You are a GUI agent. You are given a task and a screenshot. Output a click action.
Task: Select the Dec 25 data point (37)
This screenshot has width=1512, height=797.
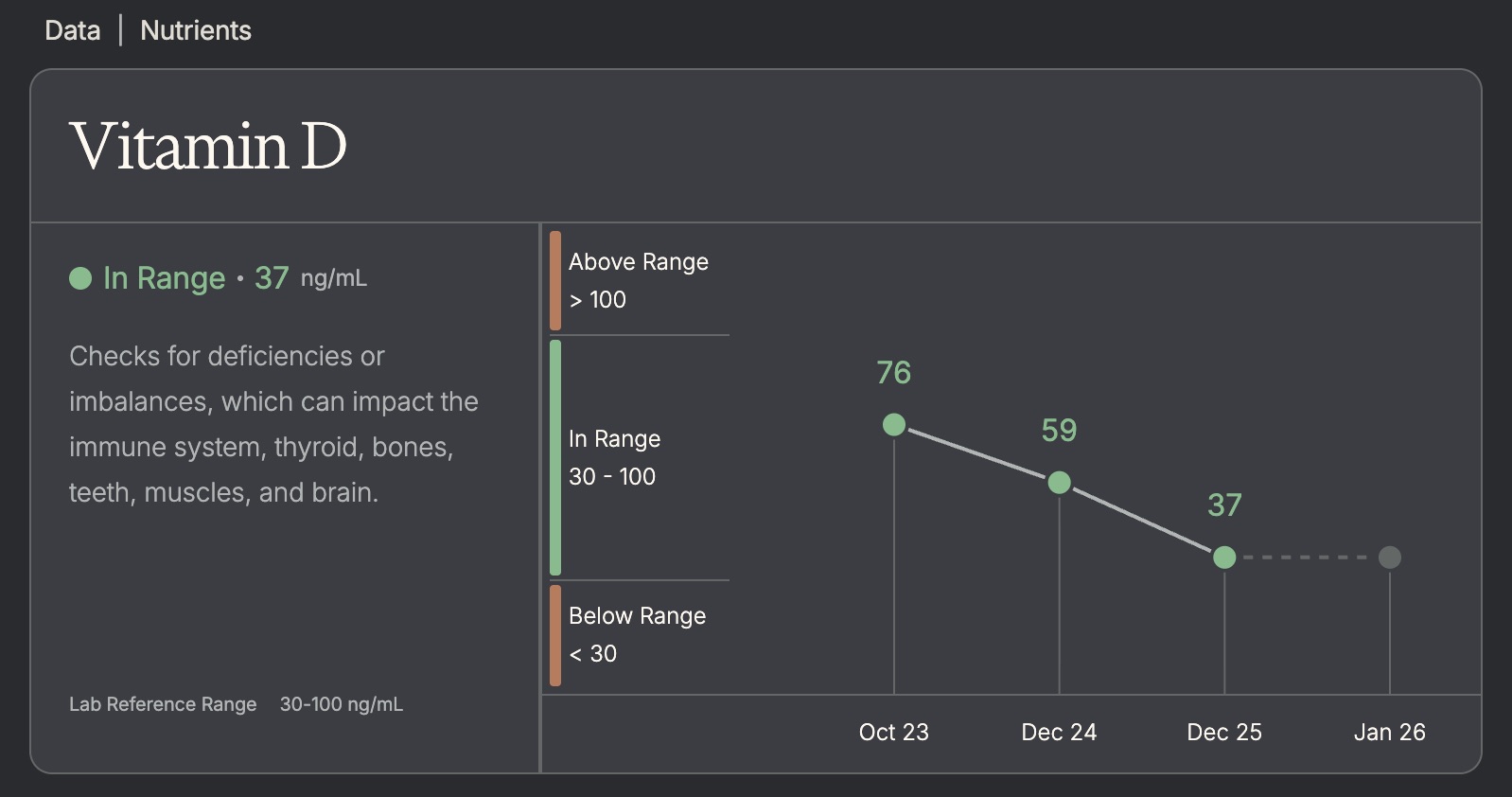click(x=1224, y=558)
